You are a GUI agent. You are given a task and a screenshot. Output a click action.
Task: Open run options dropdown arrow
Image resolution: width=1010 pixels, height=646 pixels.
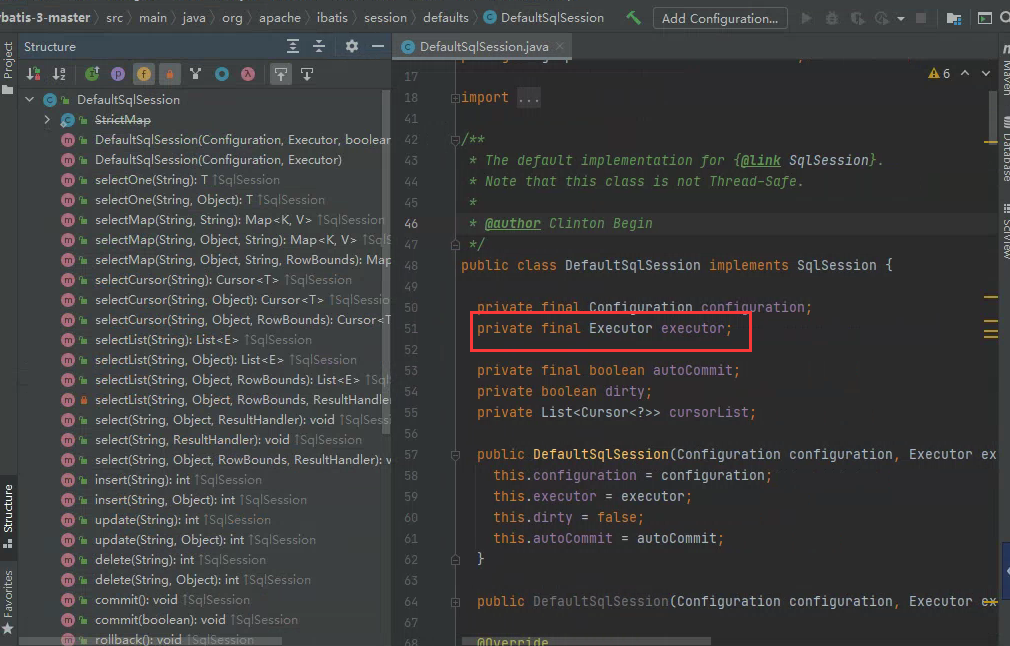coord(900,19)
